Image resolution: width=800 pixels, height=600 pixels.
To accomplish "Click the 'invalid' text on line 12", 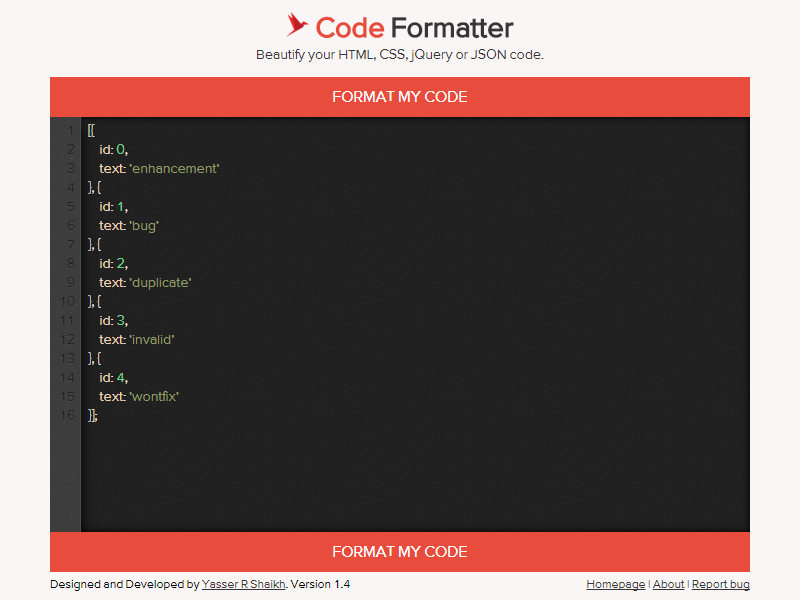I will tap(150, 339).
